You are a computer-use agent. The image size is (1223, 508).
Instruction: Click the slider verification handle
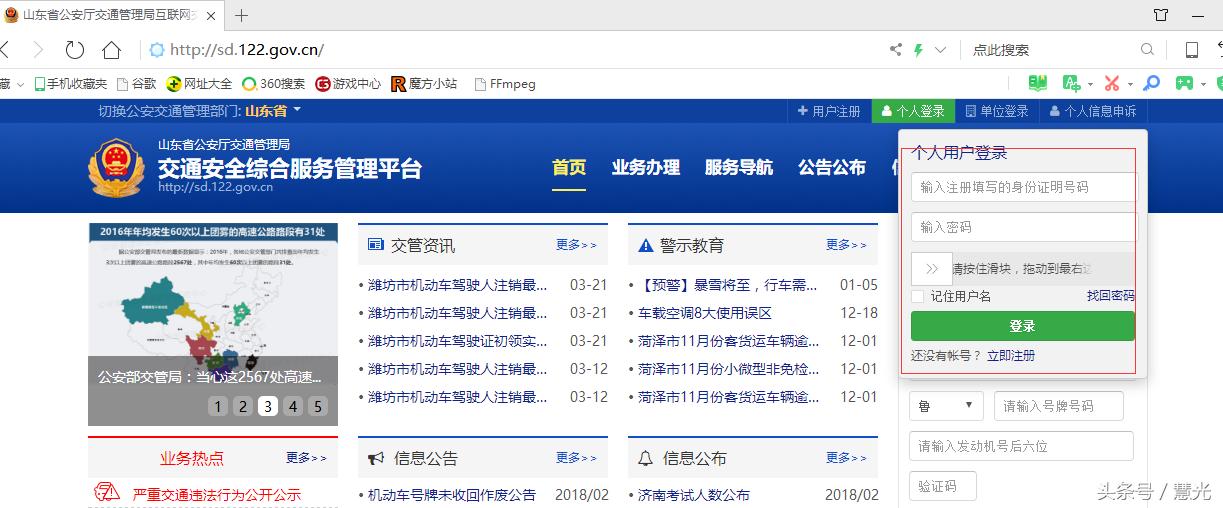coord(932,268)
